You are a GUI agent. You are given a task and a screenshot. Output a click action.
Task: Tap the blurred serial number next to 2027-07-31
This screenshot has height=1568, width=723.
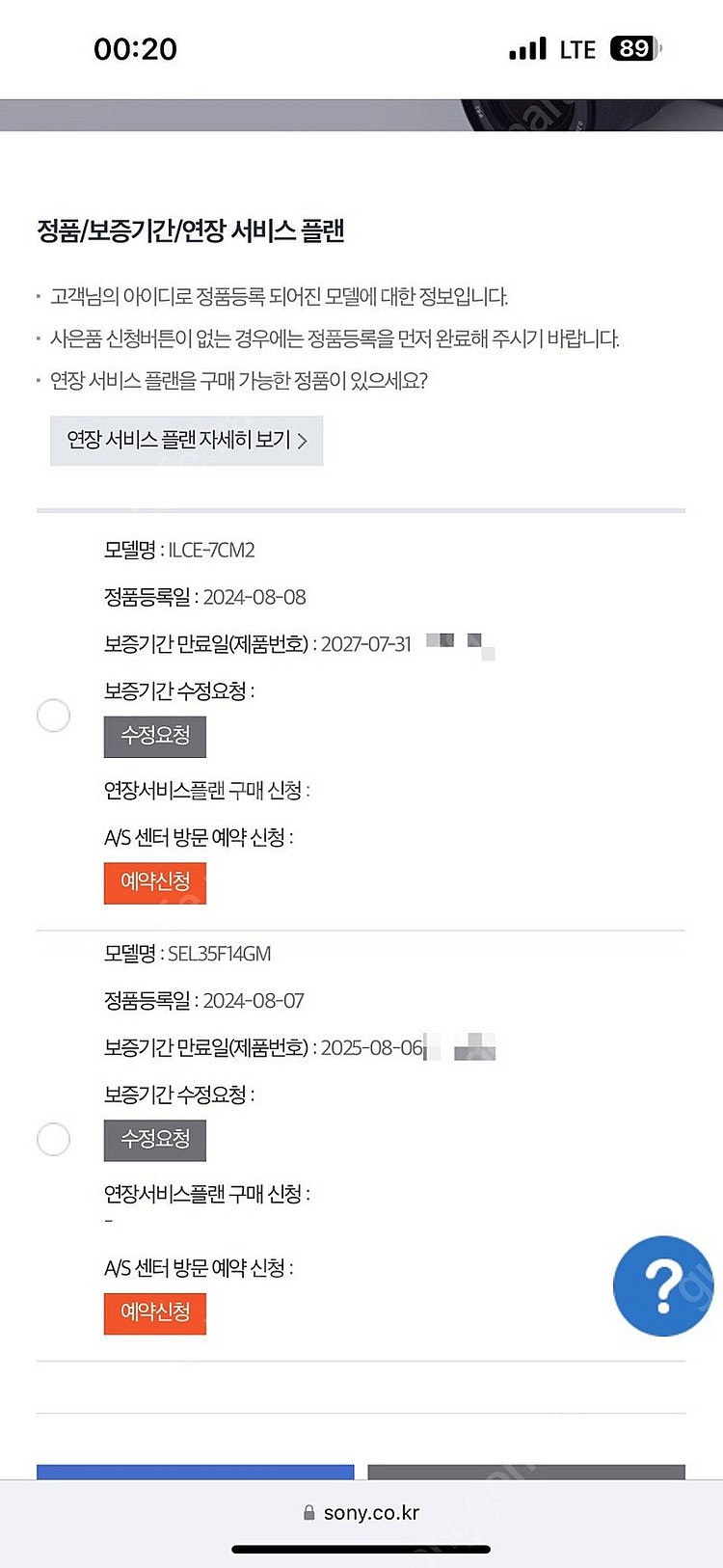[x=461, y=645]
